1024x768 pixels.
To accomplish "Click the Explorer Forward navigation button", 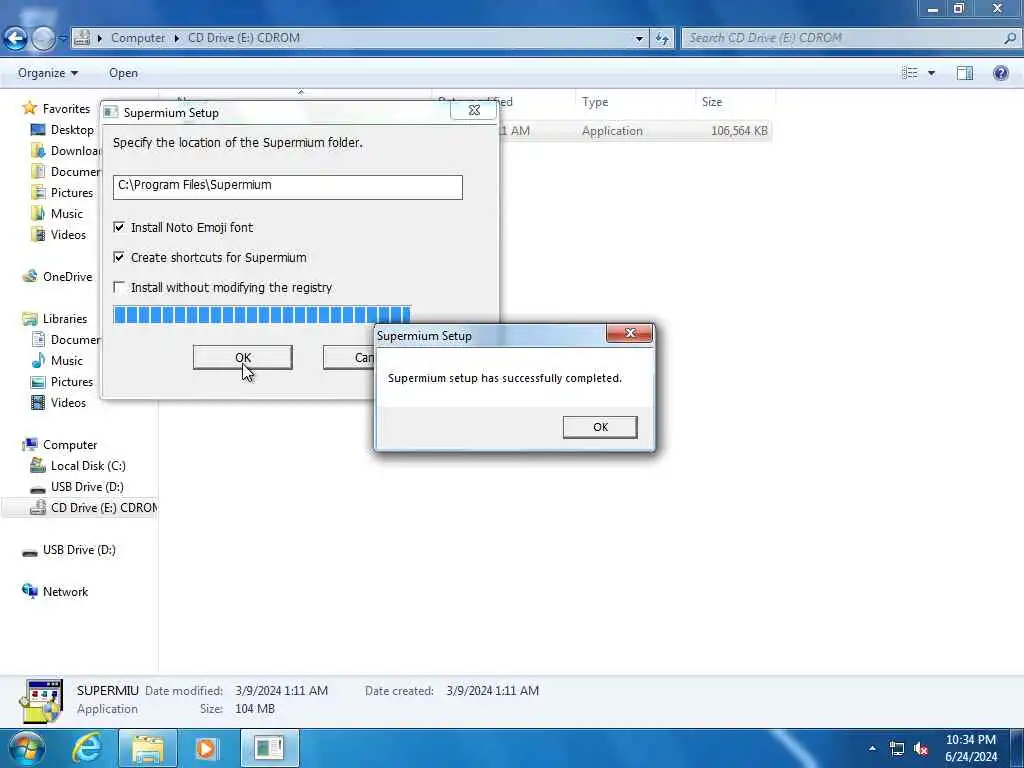I will (x=43, y=39).
